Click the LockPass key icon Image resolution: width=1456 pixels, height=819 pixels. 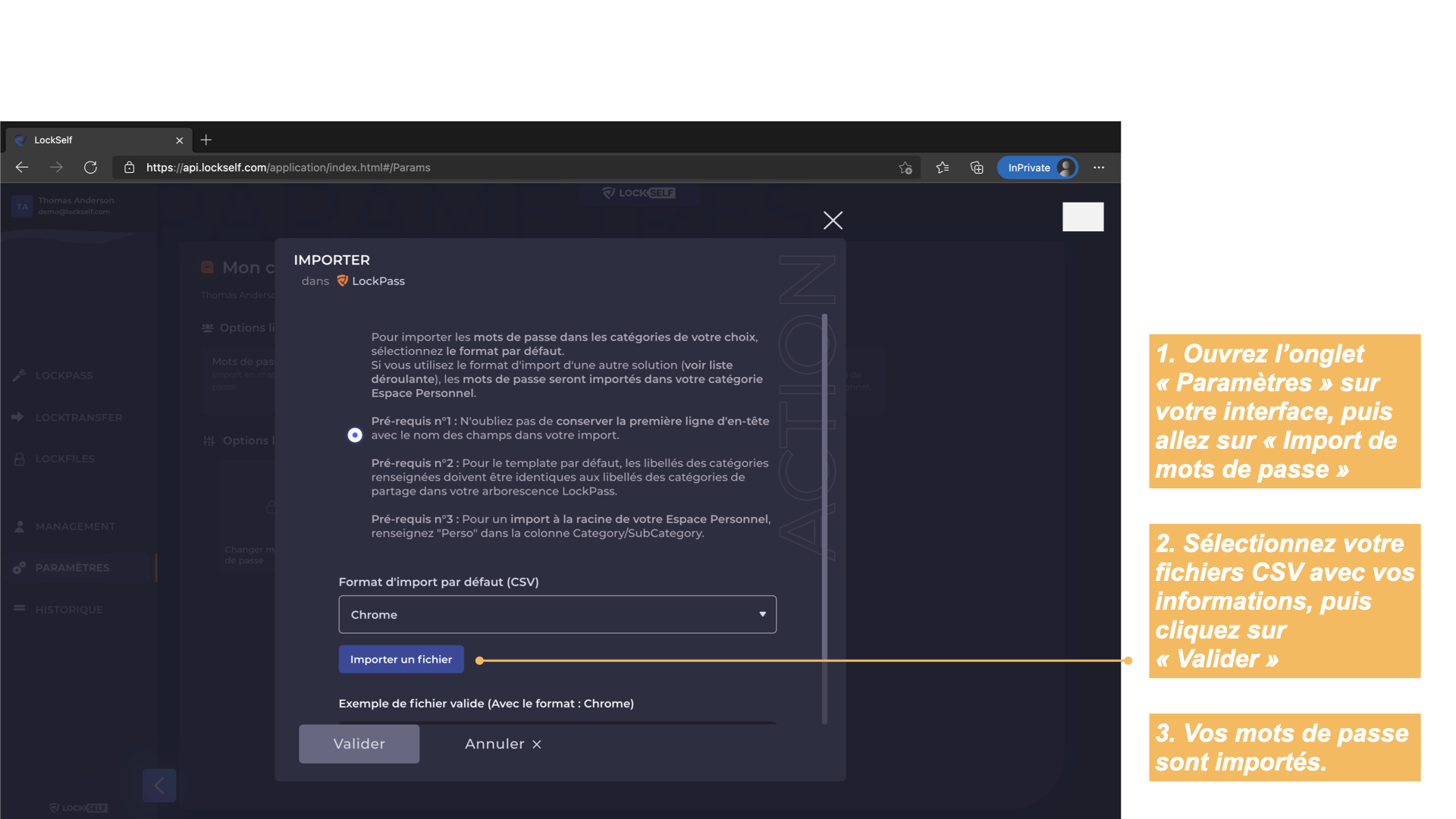pos(19,375)
